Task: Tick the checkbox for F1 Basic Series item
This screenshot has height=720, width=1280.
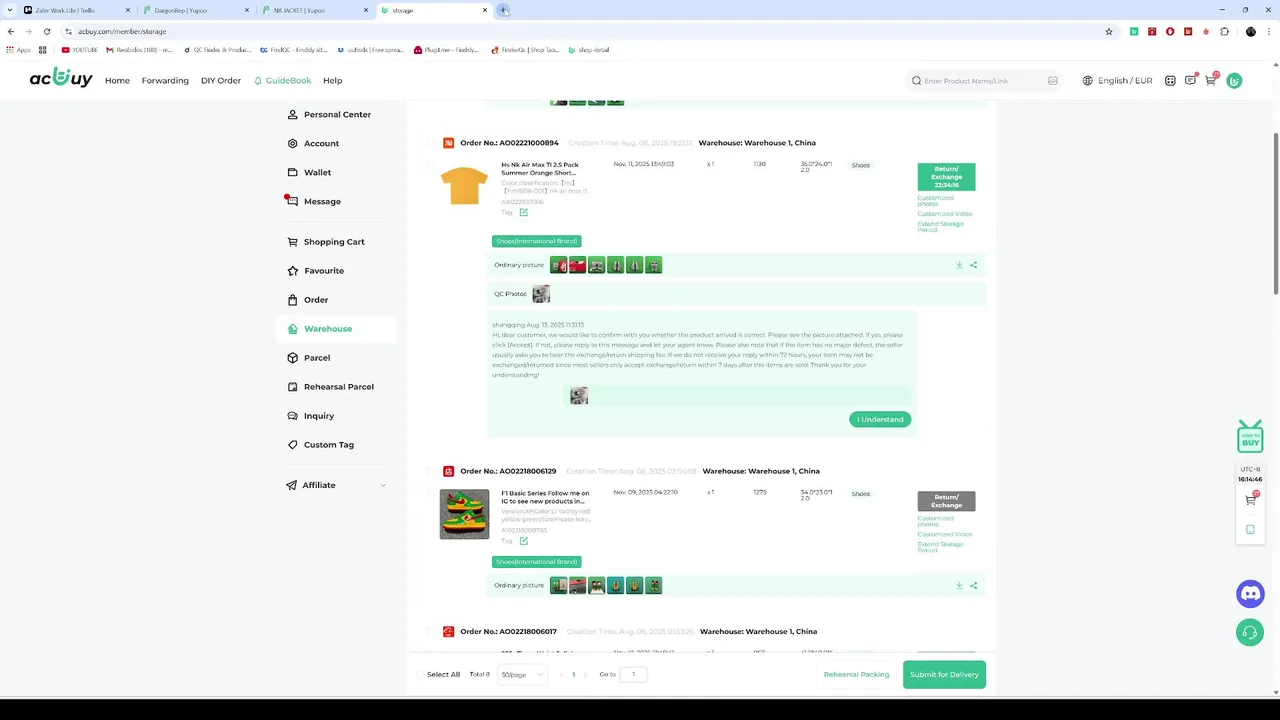Action: pyautogui.click(x=431, y=493)
